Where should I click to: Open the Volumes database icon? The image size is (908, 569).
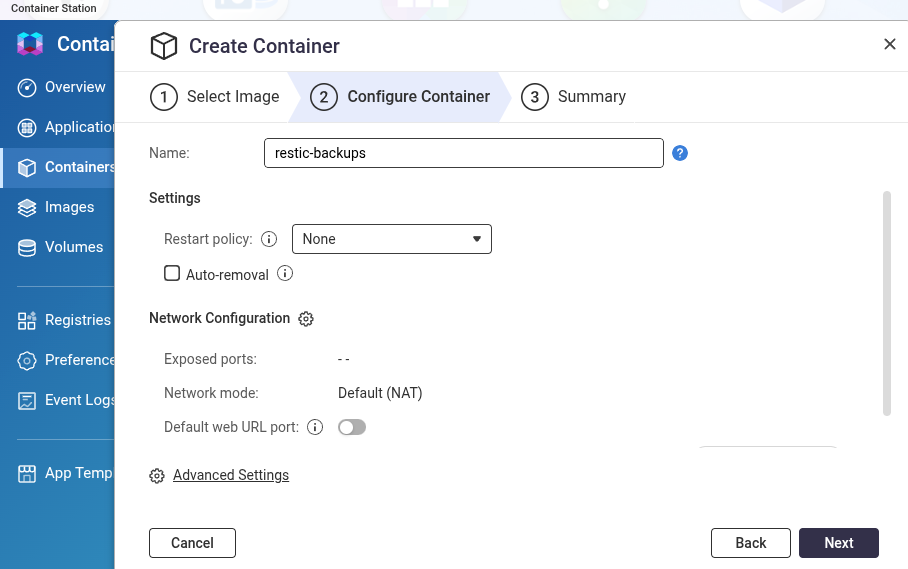[27, 247]
